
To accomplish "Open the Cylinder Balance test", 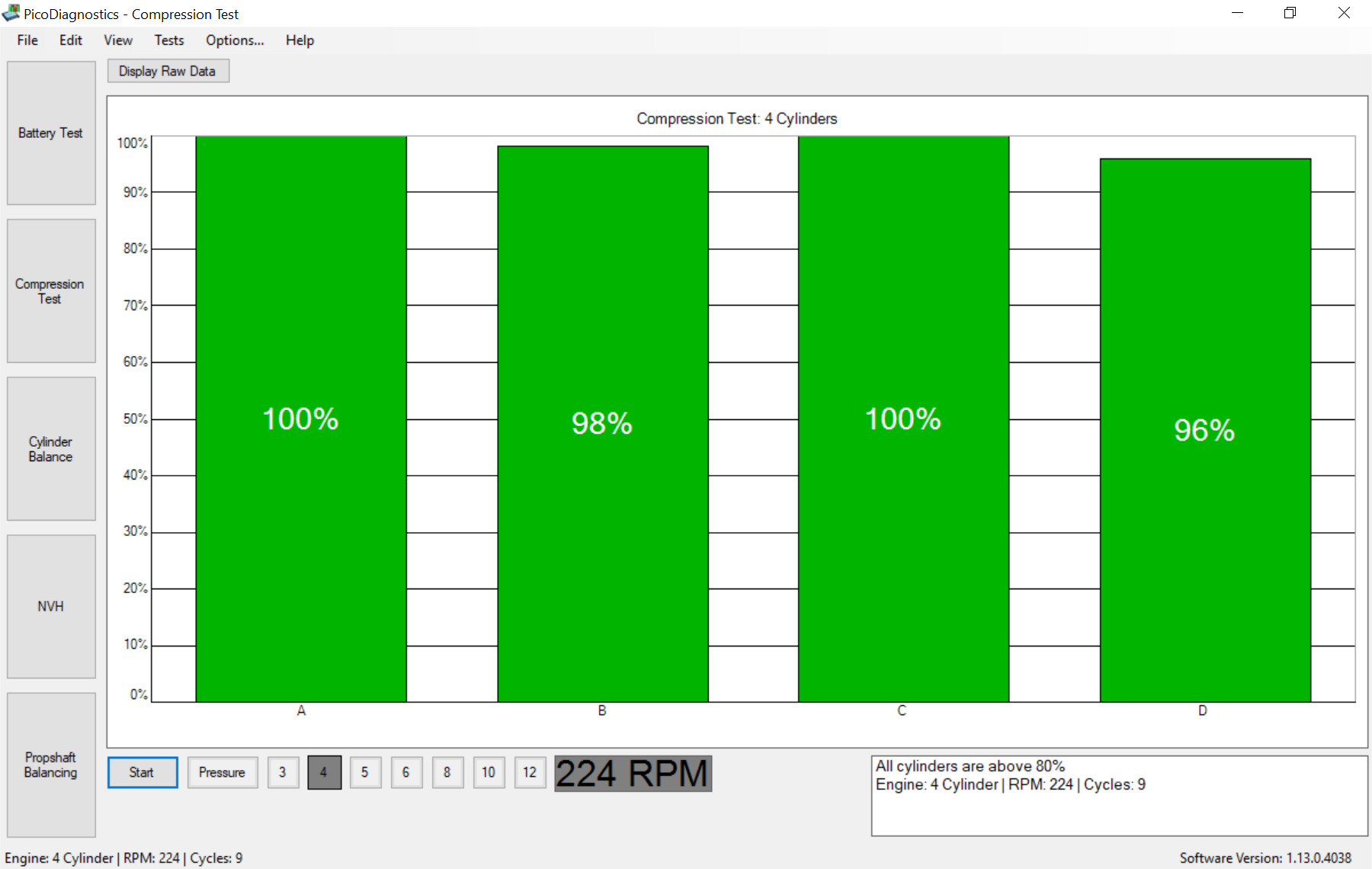I will click(x=51, y=449).
